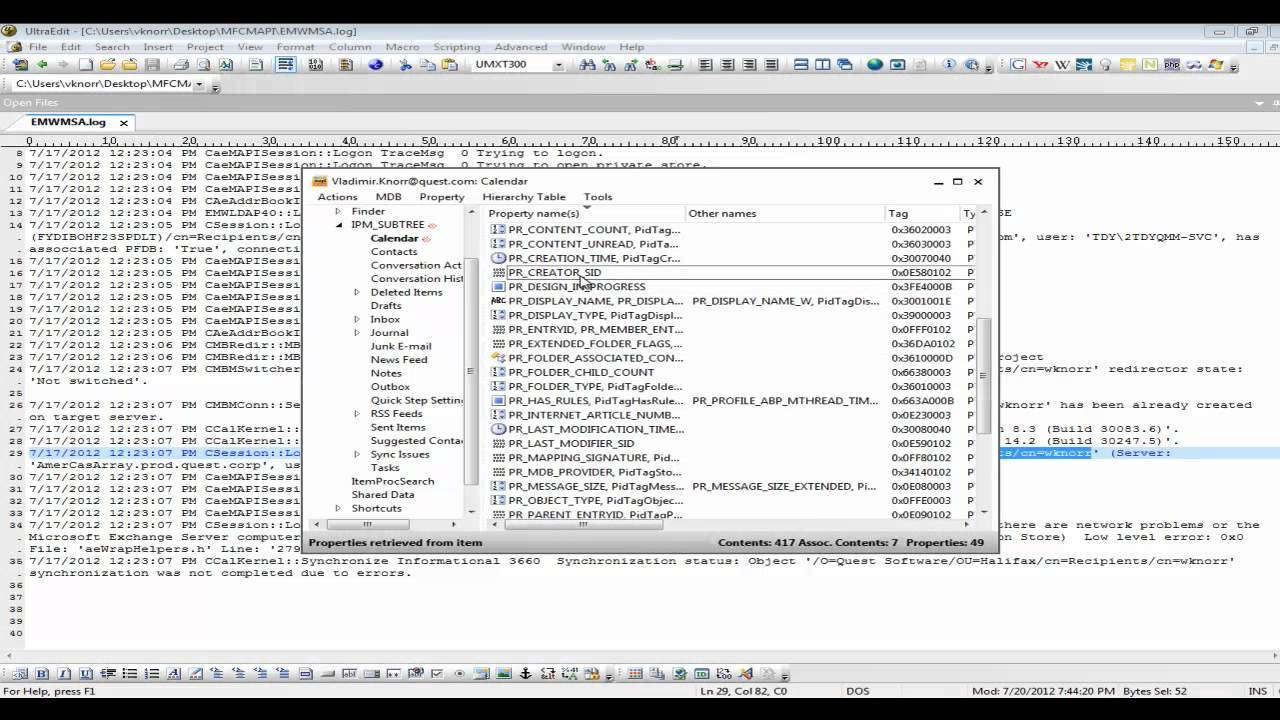Open the Advanced menu
The image size is (1280, 720).
tap(520, 47)
